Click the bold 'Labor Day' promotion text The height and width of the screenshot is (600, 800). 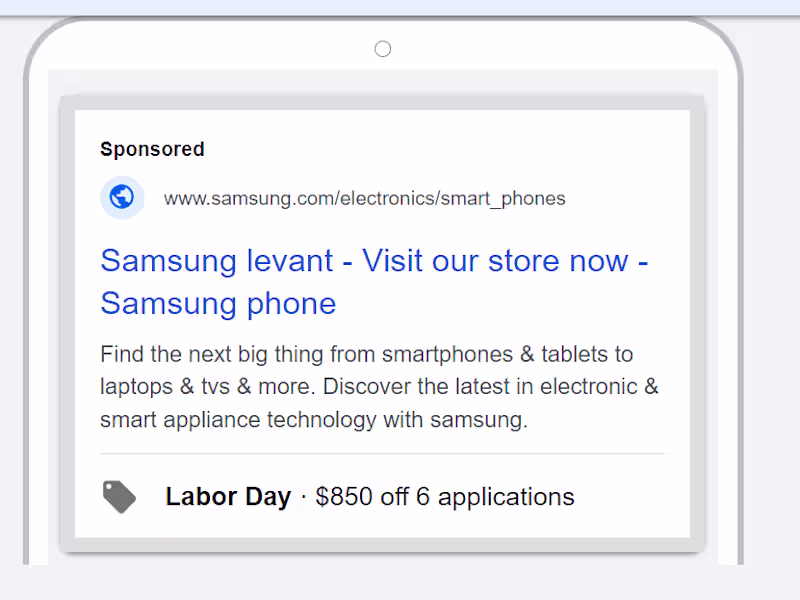tap(228, 496)
